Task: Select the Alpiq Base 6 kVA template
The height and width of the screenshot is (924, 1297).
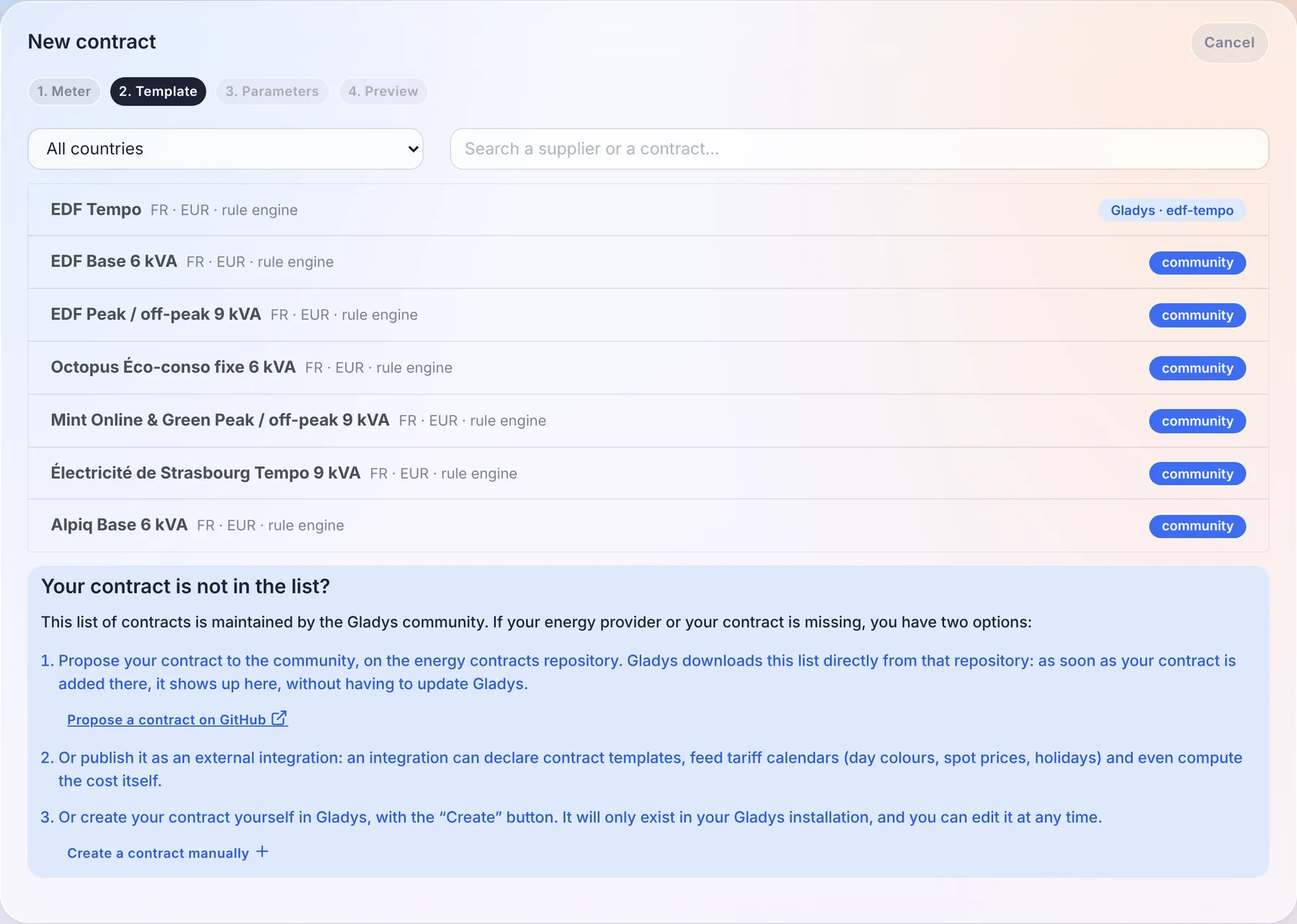Action: 648,526
